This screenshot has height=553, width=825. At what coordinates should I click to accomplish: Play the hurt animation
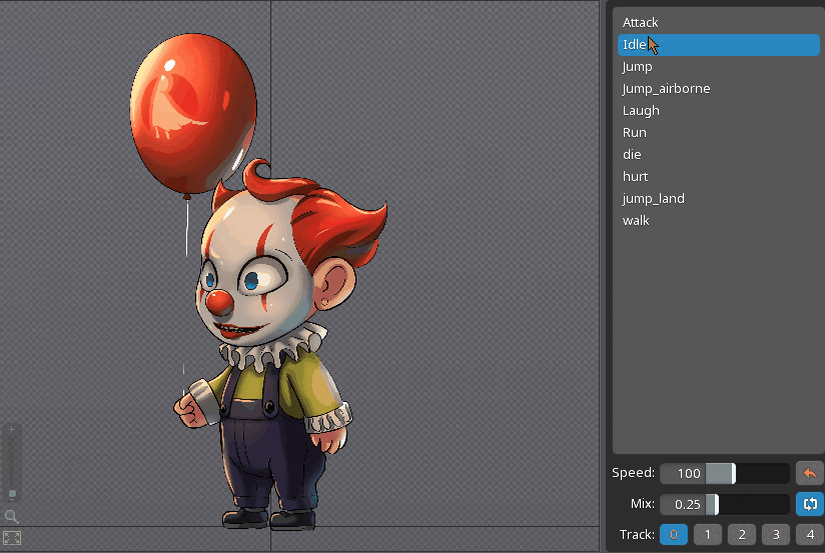718,177
